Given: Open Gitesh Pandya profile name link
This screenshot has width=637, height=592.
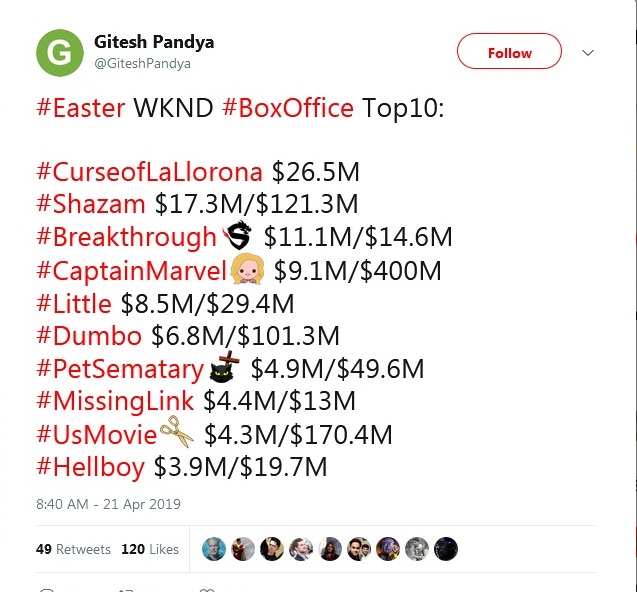Looking at the screenshot, I should (154, 42).
